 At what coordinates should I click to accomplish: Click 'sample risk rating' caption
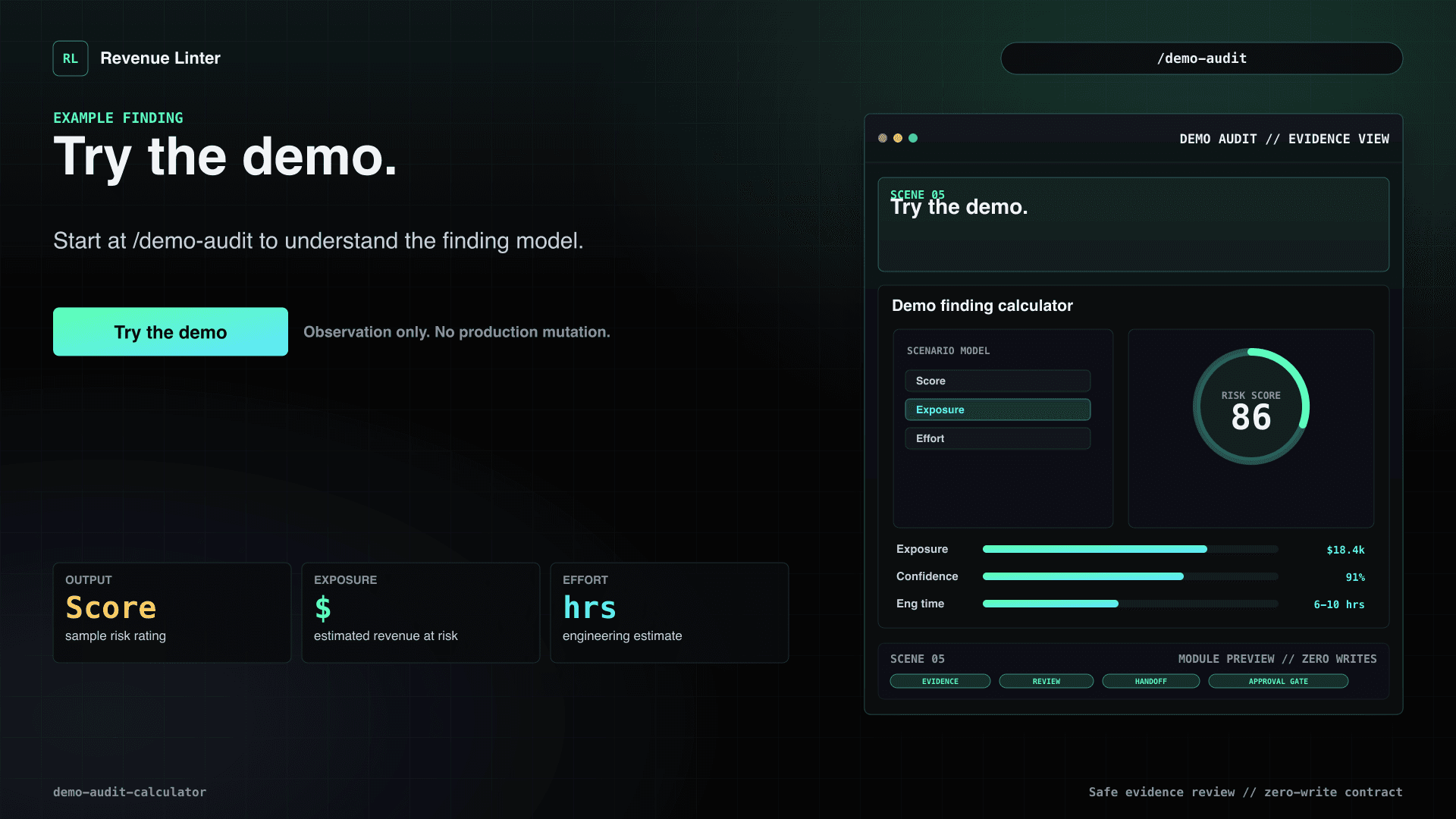click(115, 636)
